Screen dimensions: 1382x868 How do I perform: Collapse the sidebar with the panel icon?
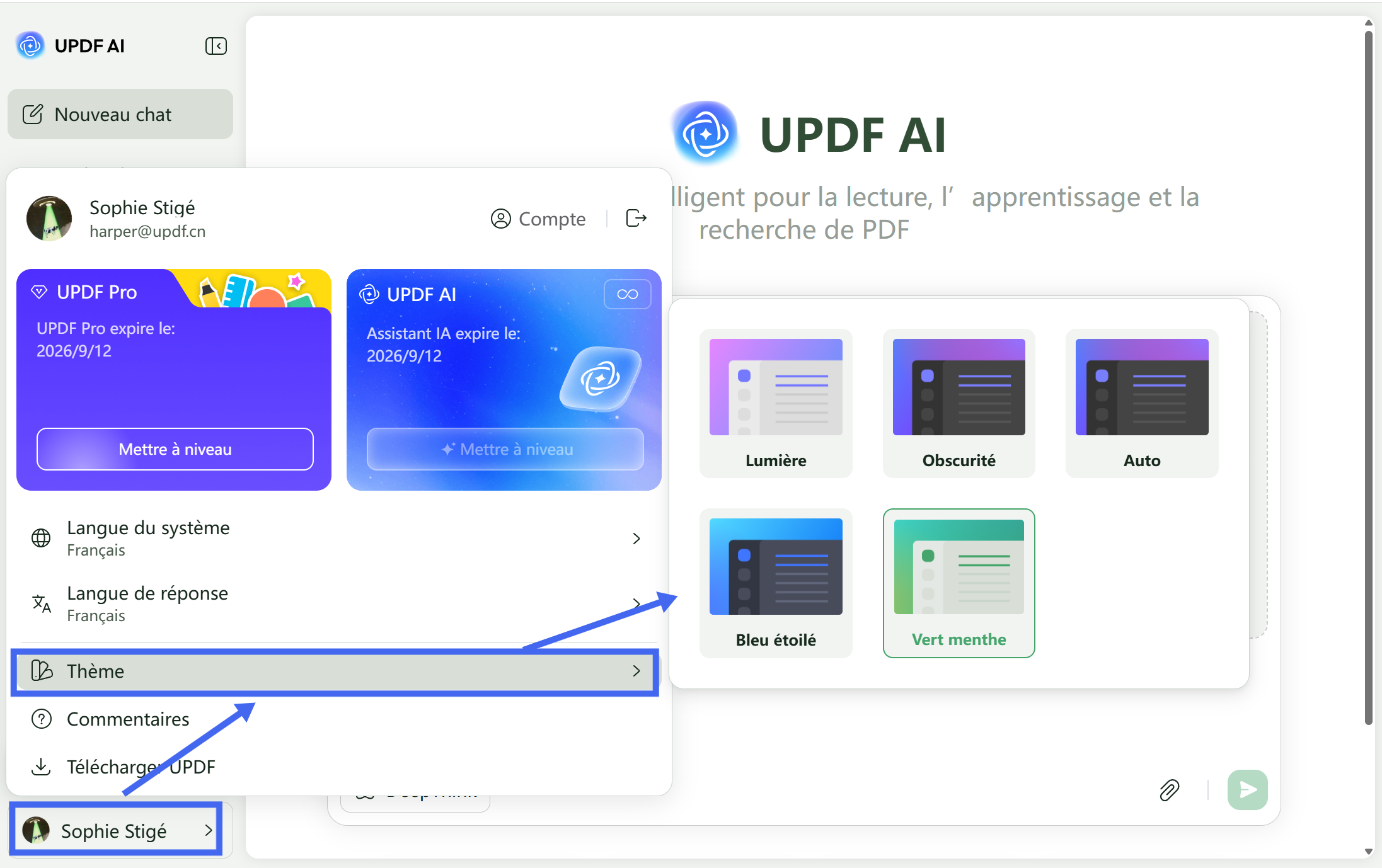pos(216,45)
